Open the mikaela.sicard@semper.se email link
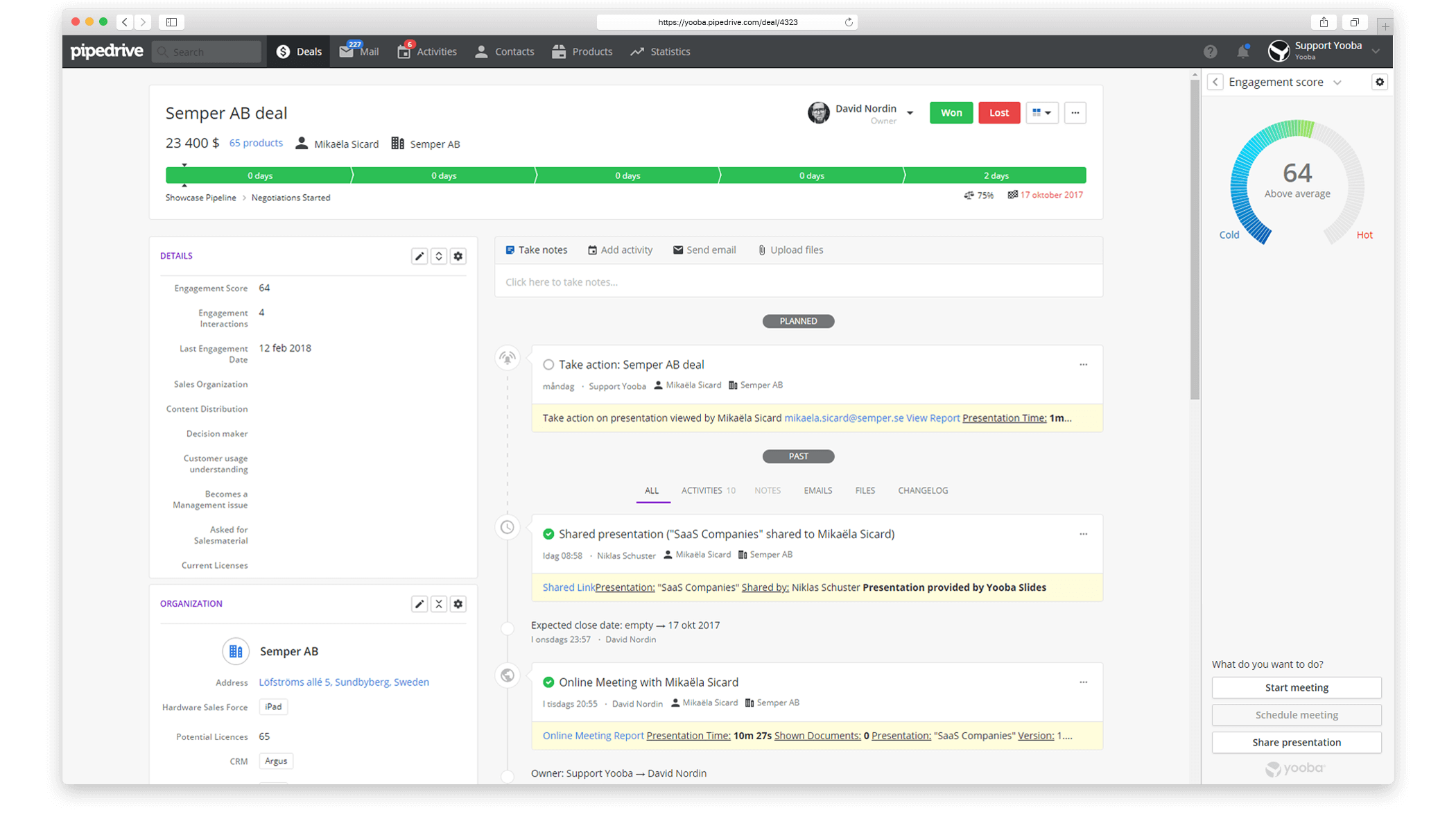Viewport: 1456px width, 819px height. (x=844, y=418)
